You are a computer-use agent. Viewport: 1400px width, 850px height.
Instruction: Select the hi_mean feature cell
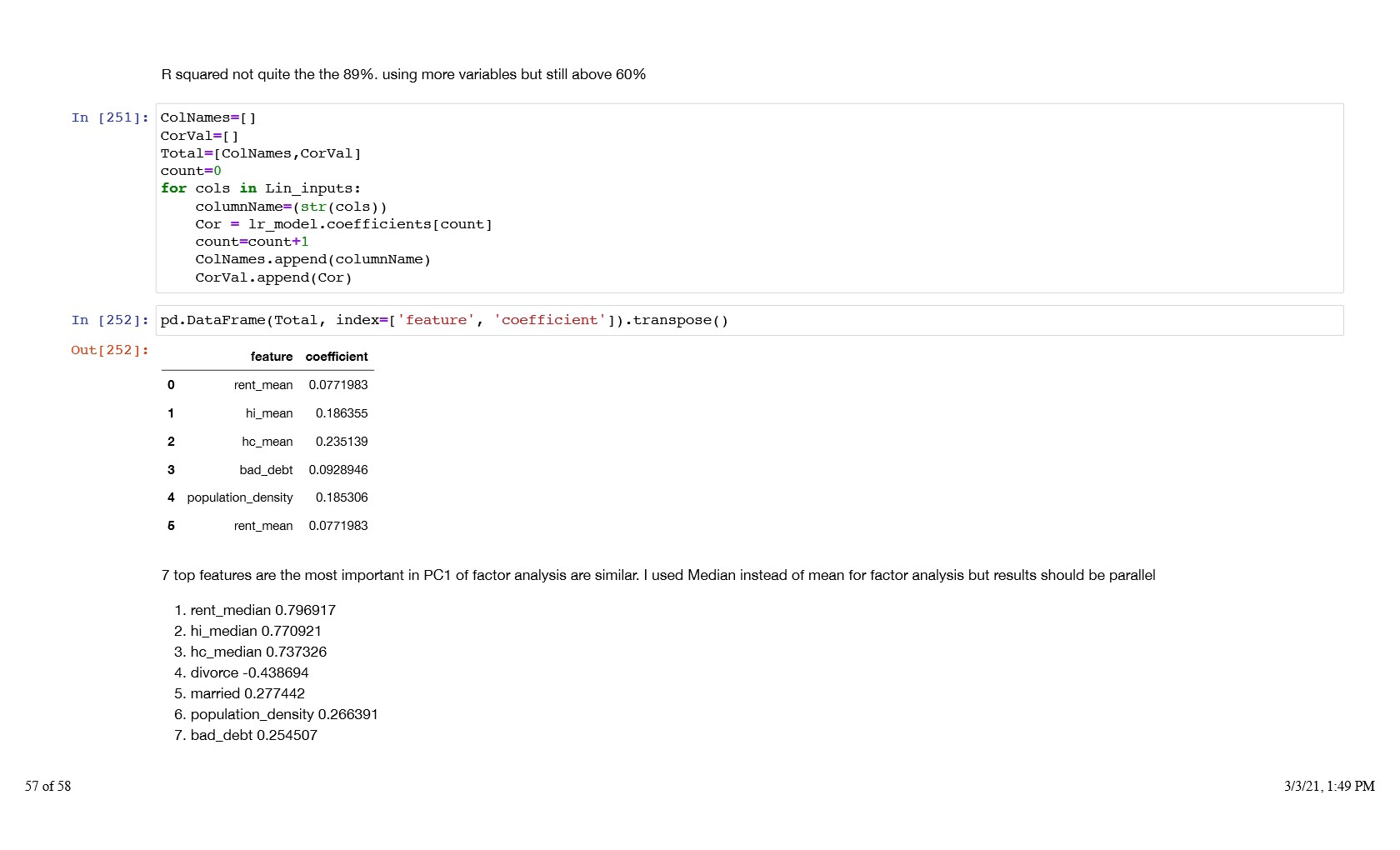(268, 413)
